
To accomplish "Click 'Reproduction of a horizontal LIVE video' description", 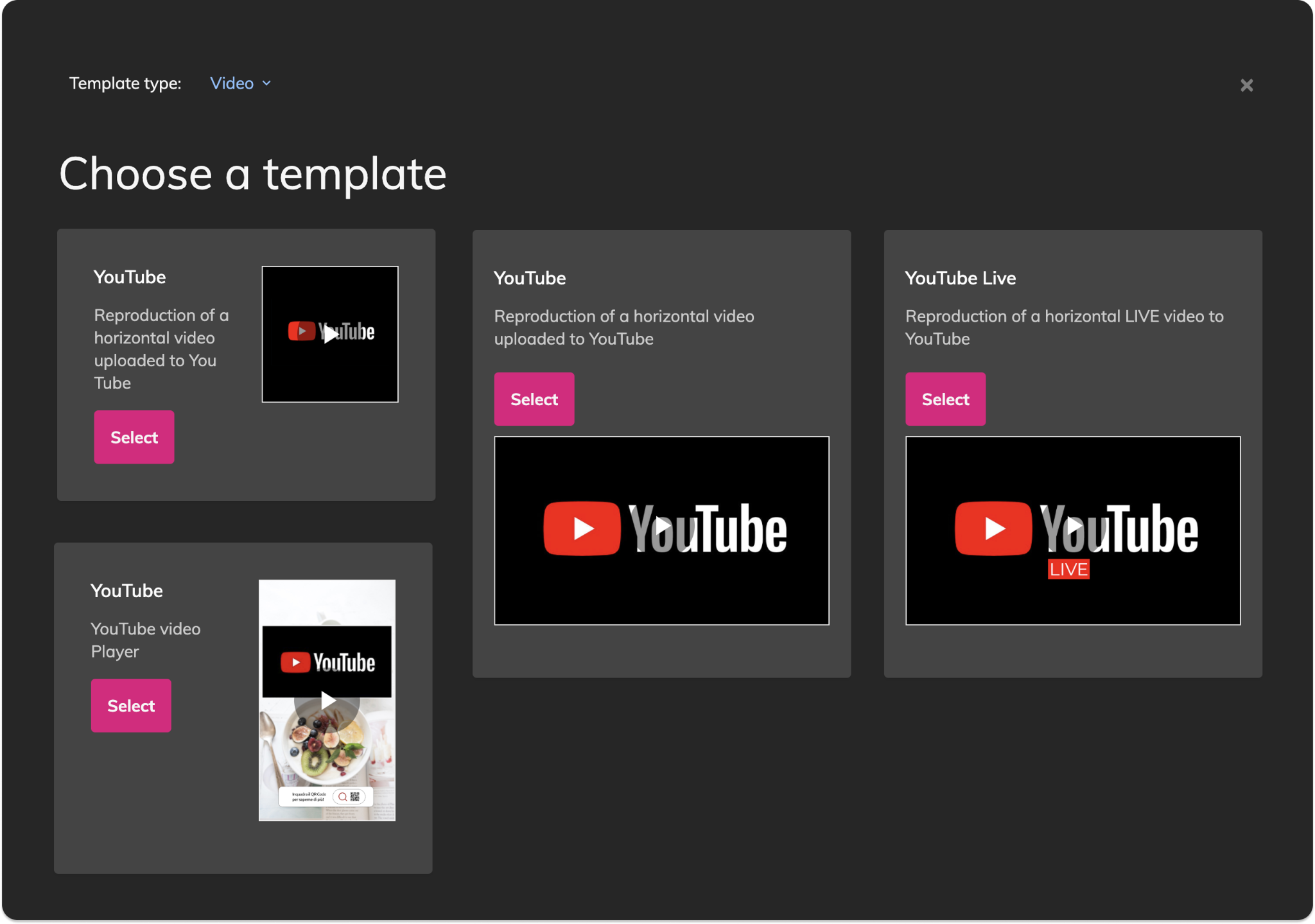I will (1065, 327).
